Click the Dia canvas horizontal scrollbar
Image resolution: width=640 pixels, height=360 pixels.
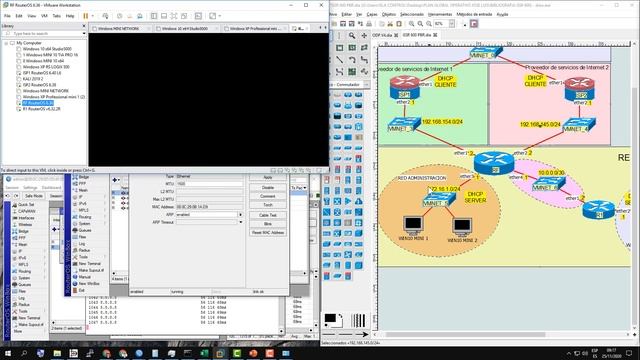pos(465,334)
